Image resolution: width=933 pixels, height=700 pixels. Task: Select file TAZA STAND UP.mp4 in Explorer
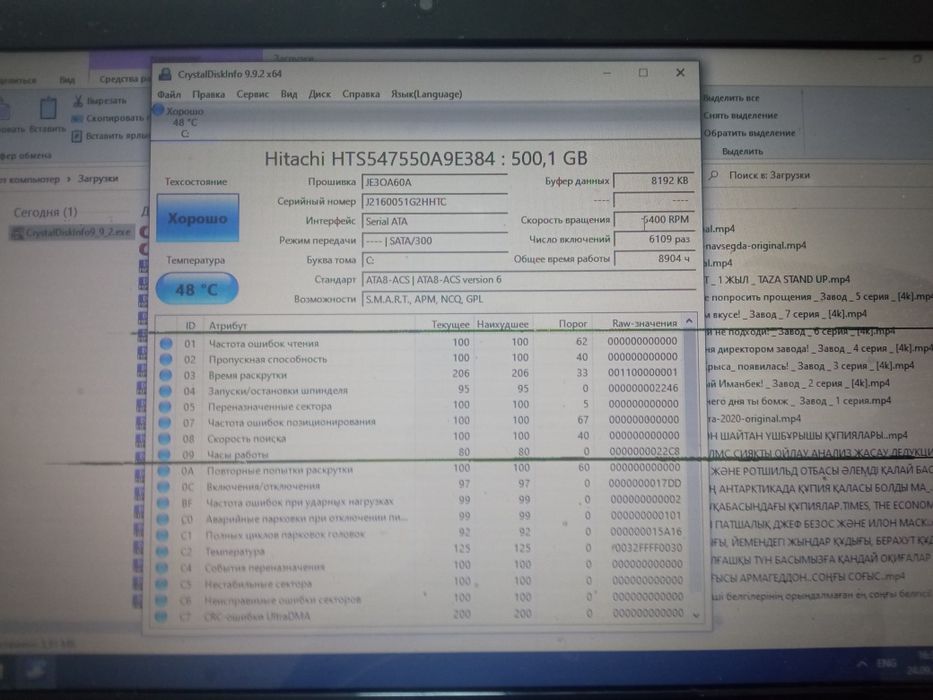[x=777, y=280]
